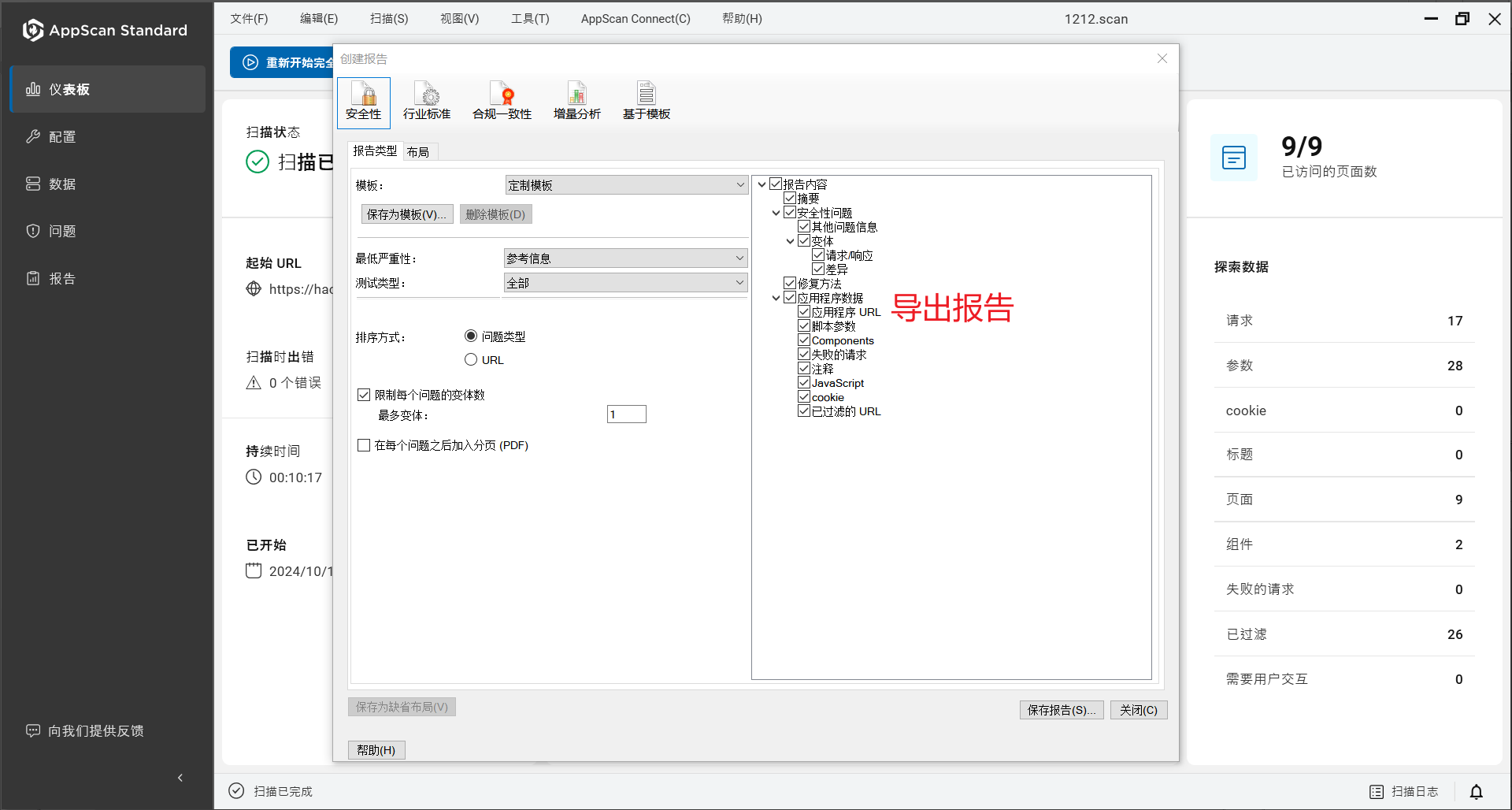Viewport: 1512px width, 810px height.
Task: Click the 重新开始完全扫描 button
Action: tap(283, 62)
